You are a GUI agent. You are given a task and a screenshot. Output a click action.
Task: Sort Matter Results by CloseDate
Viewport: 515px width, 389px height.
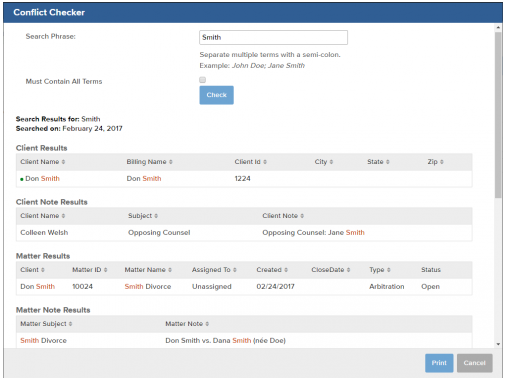point(331,270)
